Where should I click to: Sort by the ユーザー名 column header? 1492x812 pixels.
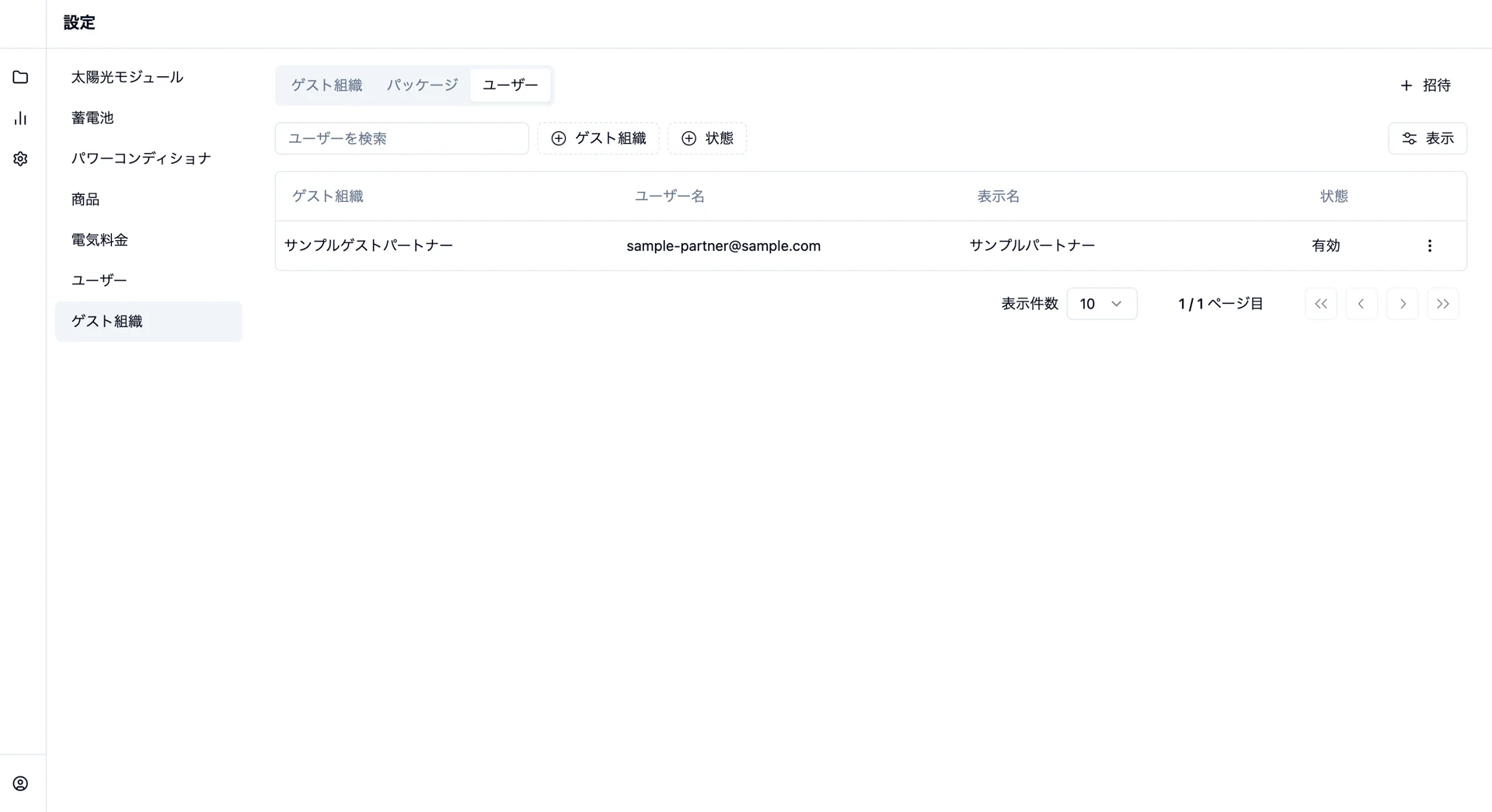point(670,197)
